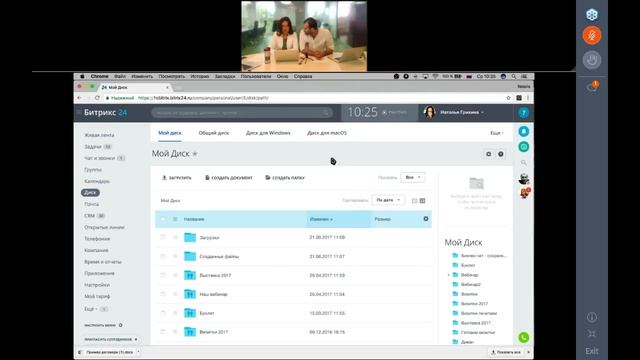Screen dimensions: 640x360
Task: Click the Загрузить upload button
Action: (x=177, y=178)
